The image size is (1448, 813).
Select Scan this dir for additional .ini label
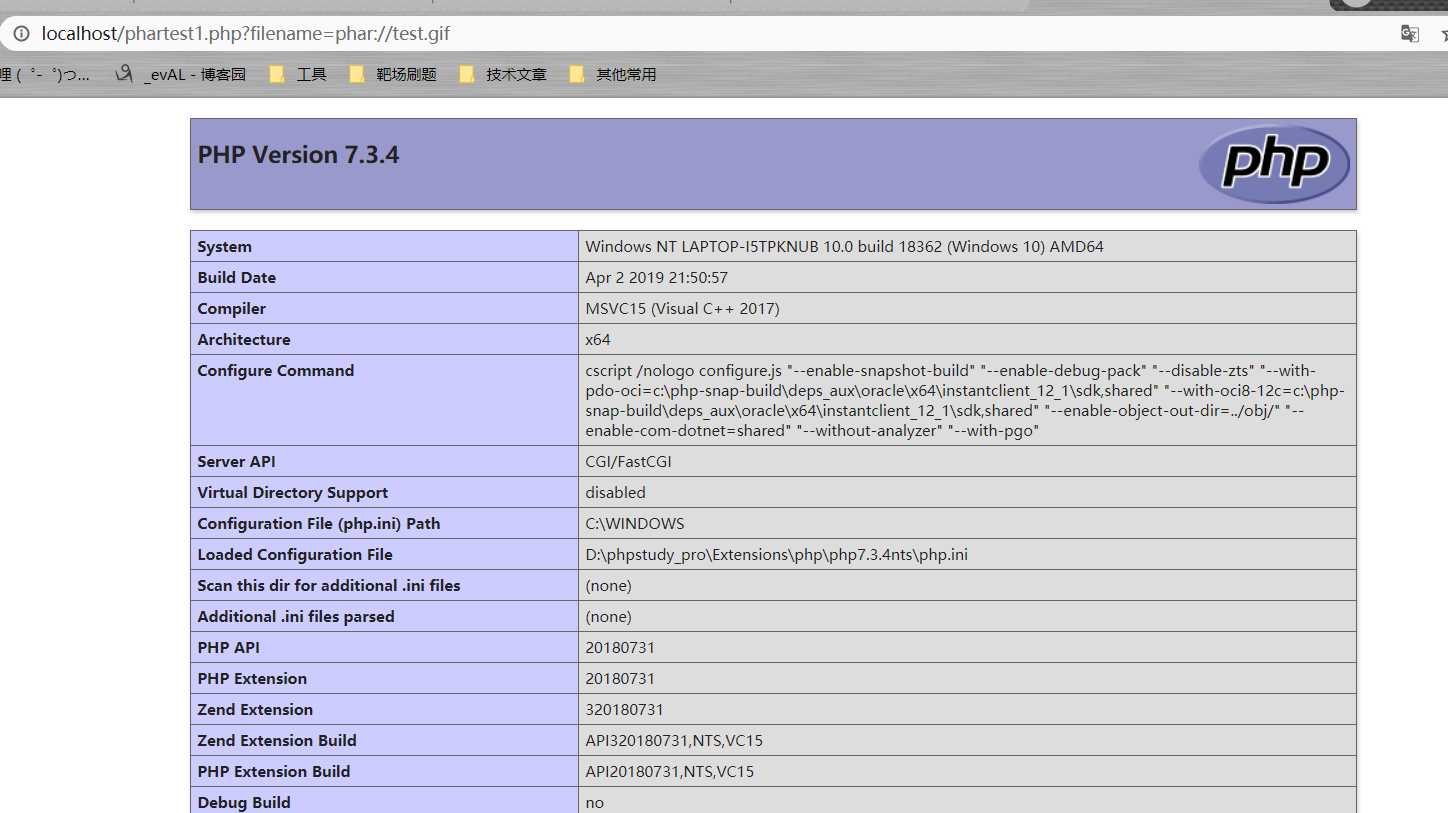pos(329,586)
